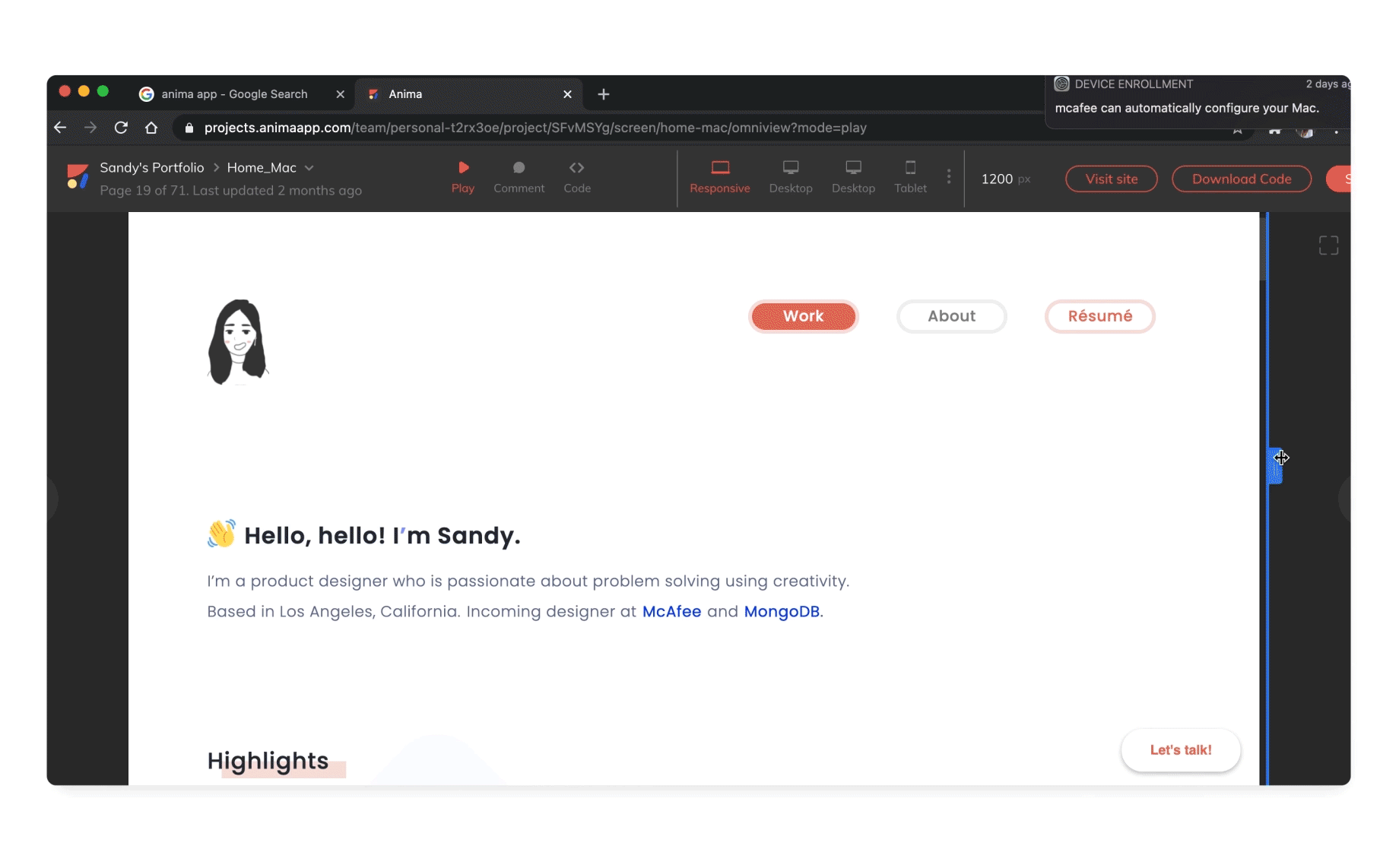The height and width of the screenshot is (868, 1399).
Task: Open the breakpoints three-dot menu
Action: point(948,177)
